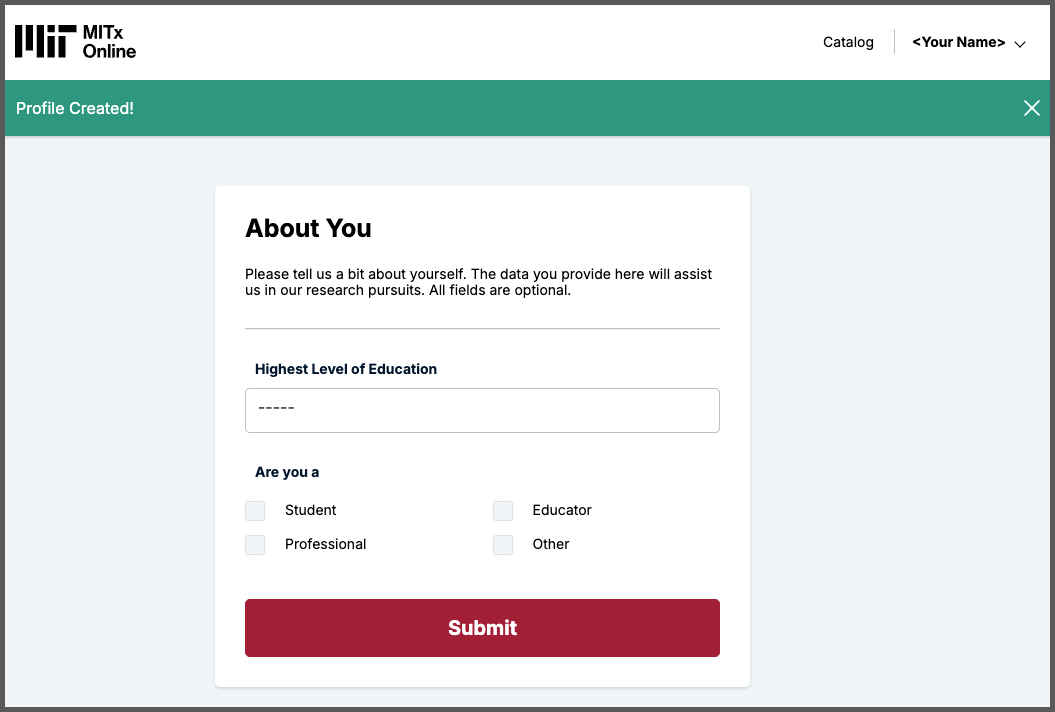Select the Other checkbox
Screen dimensions: 1055x712
click(503, 544)
